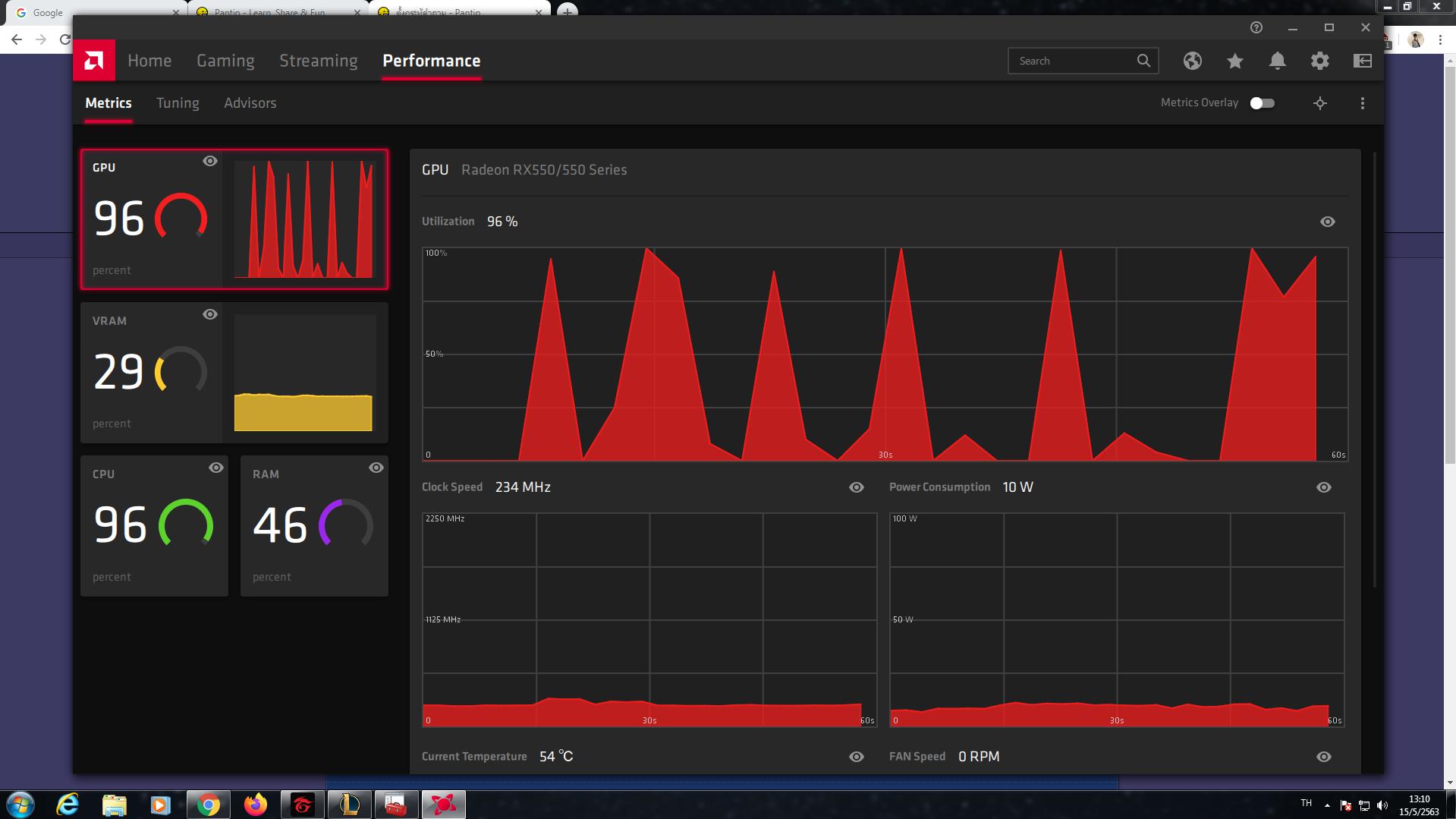Go to the Home tab

point(149,61)
